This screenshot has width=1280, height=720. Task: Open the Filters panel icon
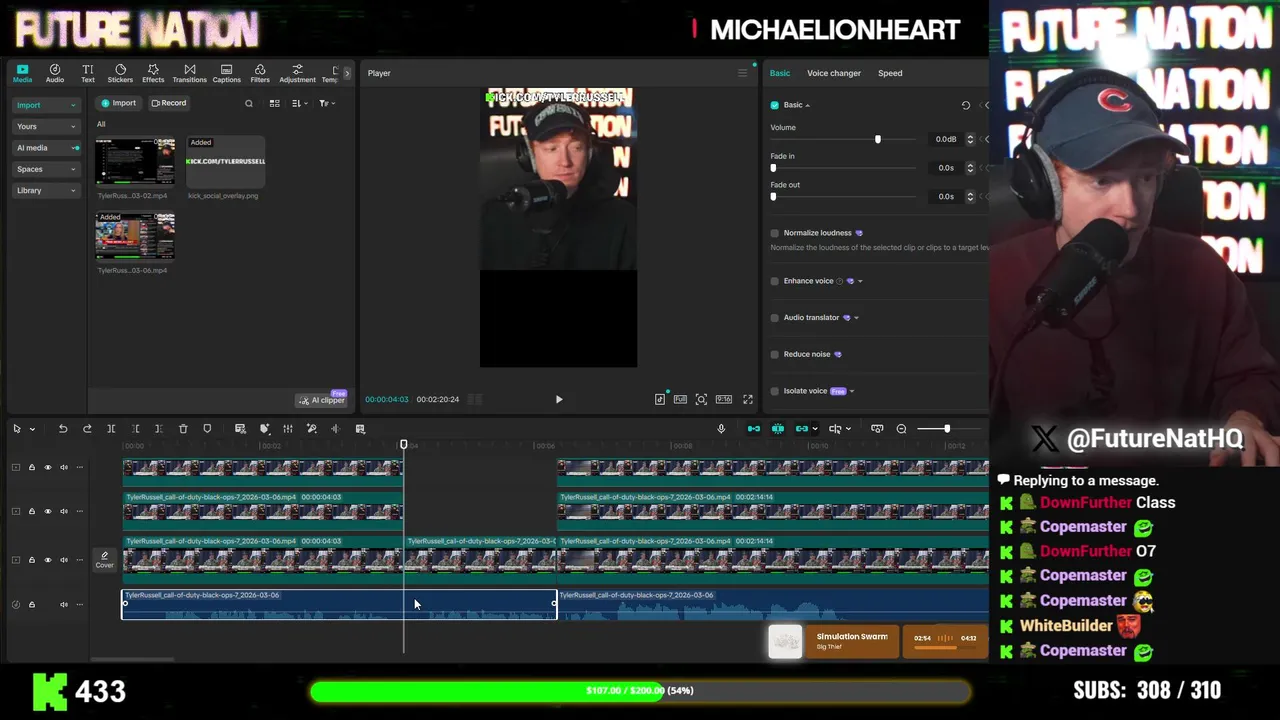pyautogui.click(x=260, y=73)
